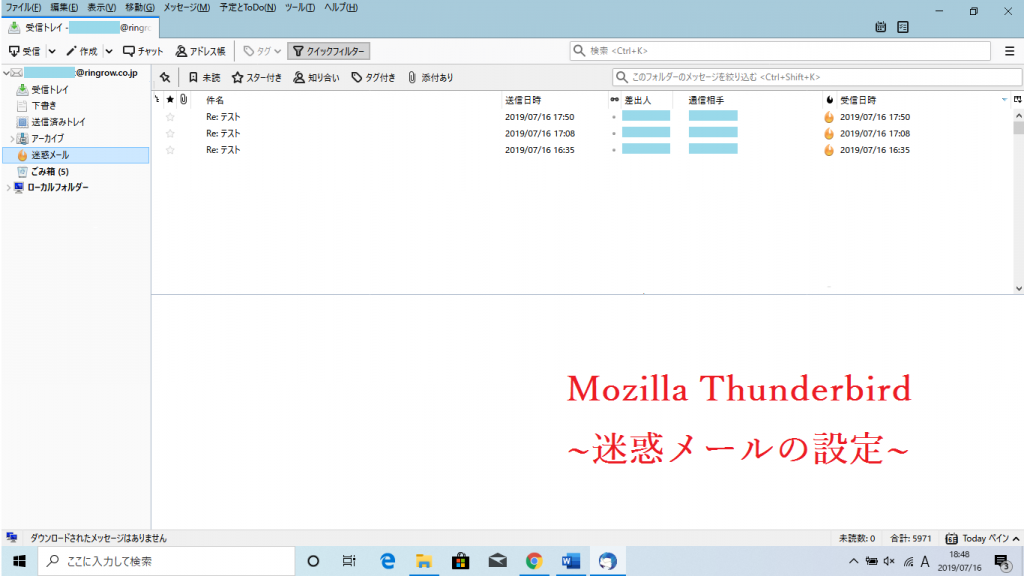The width and height of the screenshot is (1024, 576).
Task: Open Microsoft Word from the taskbar
Action: click(570, 561)
